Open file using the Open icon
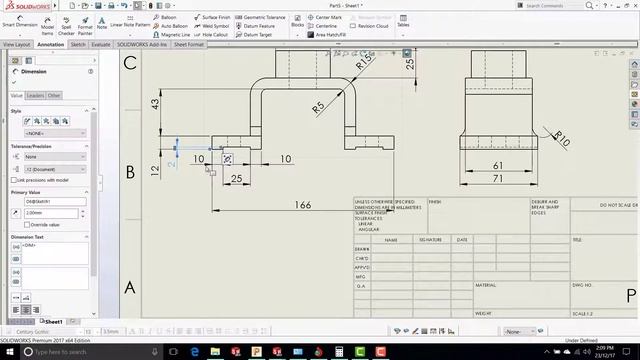 coord(85,6)
